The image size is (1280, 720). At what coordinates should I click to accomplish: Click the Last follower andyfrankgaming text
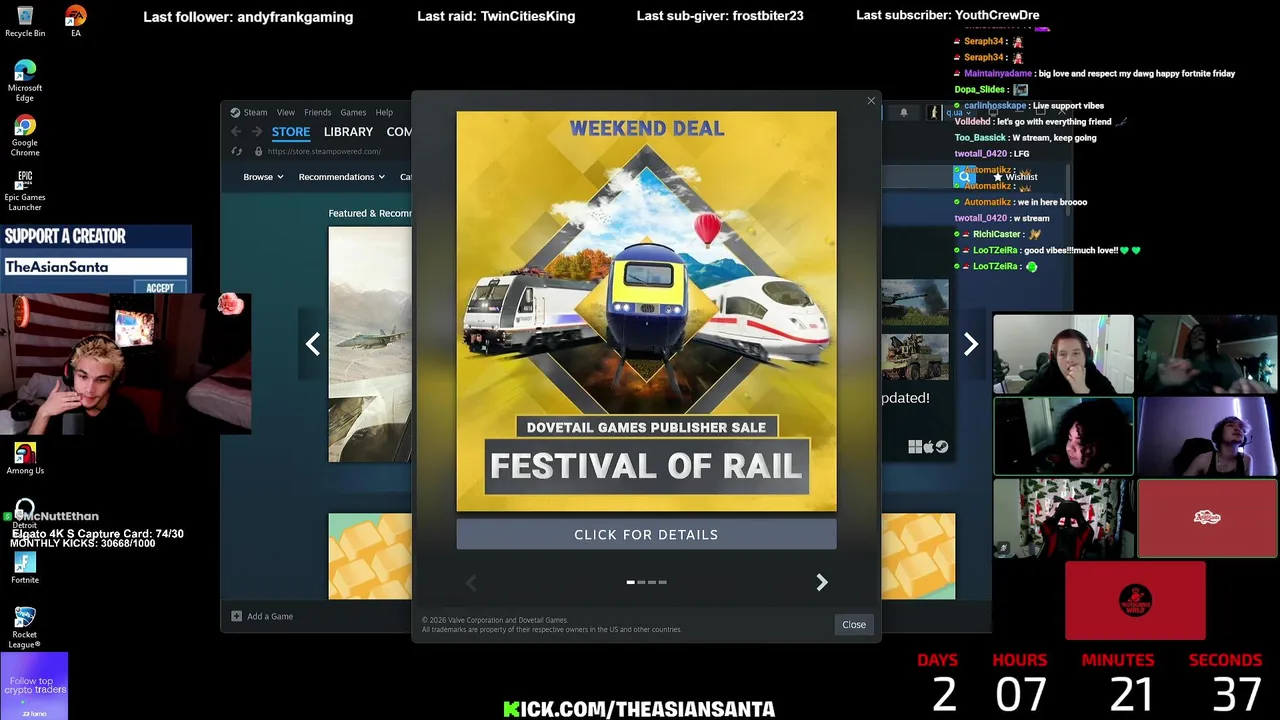click(248, 16)
